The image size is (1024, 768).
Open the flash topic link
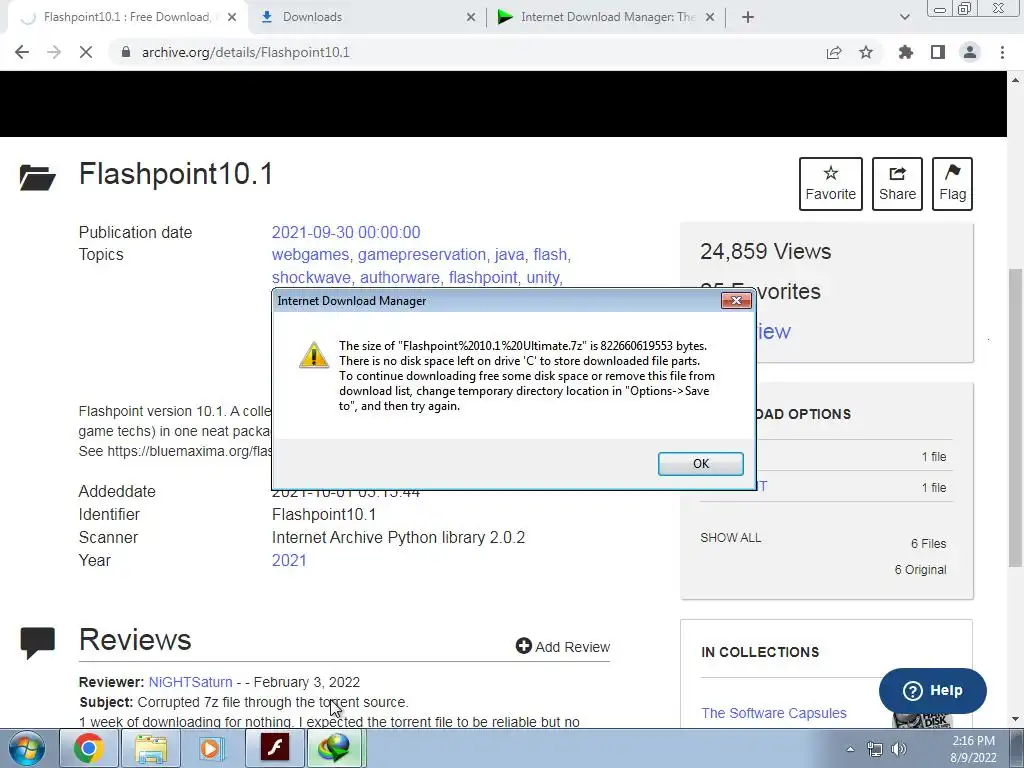(x=550, y=255)
